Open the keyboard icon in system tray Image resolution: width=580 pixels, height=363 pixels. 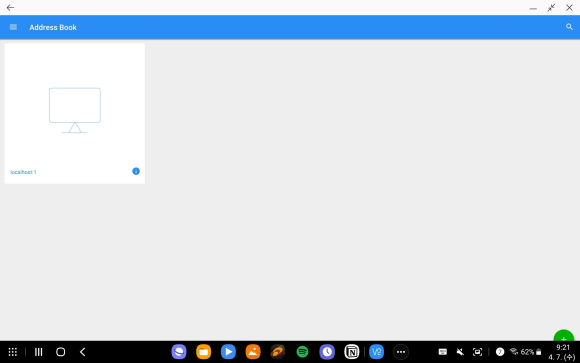coord(443,352)
